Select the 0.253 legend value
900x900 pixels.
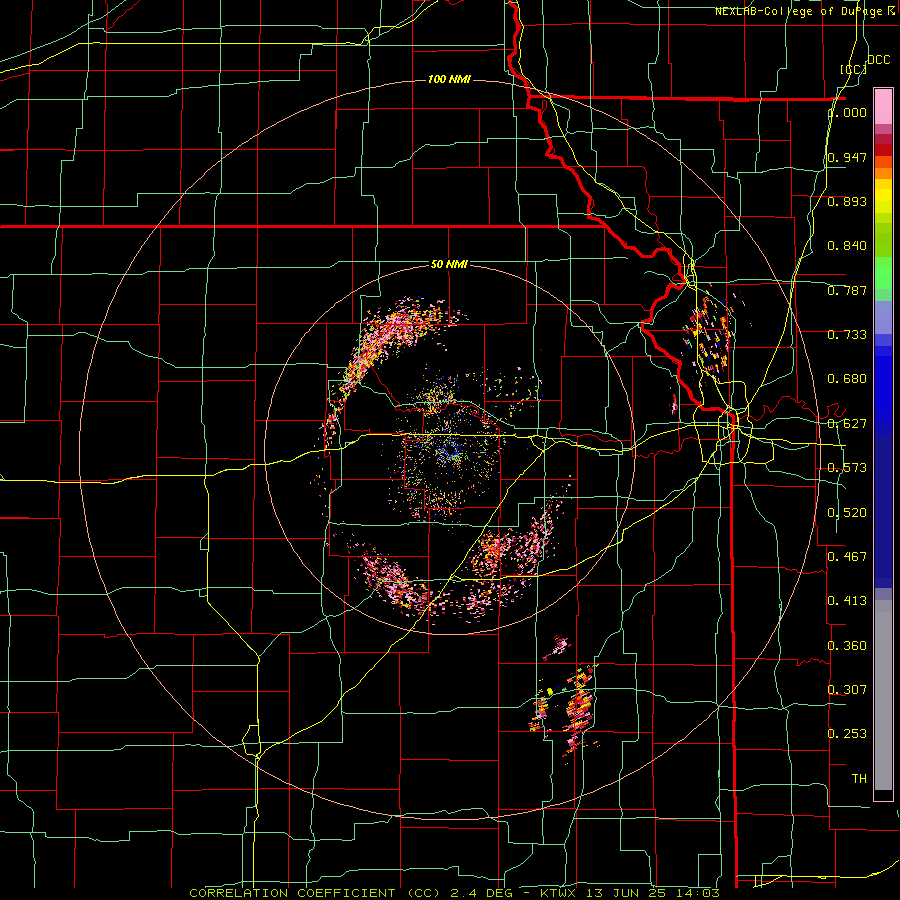point(847,734)
